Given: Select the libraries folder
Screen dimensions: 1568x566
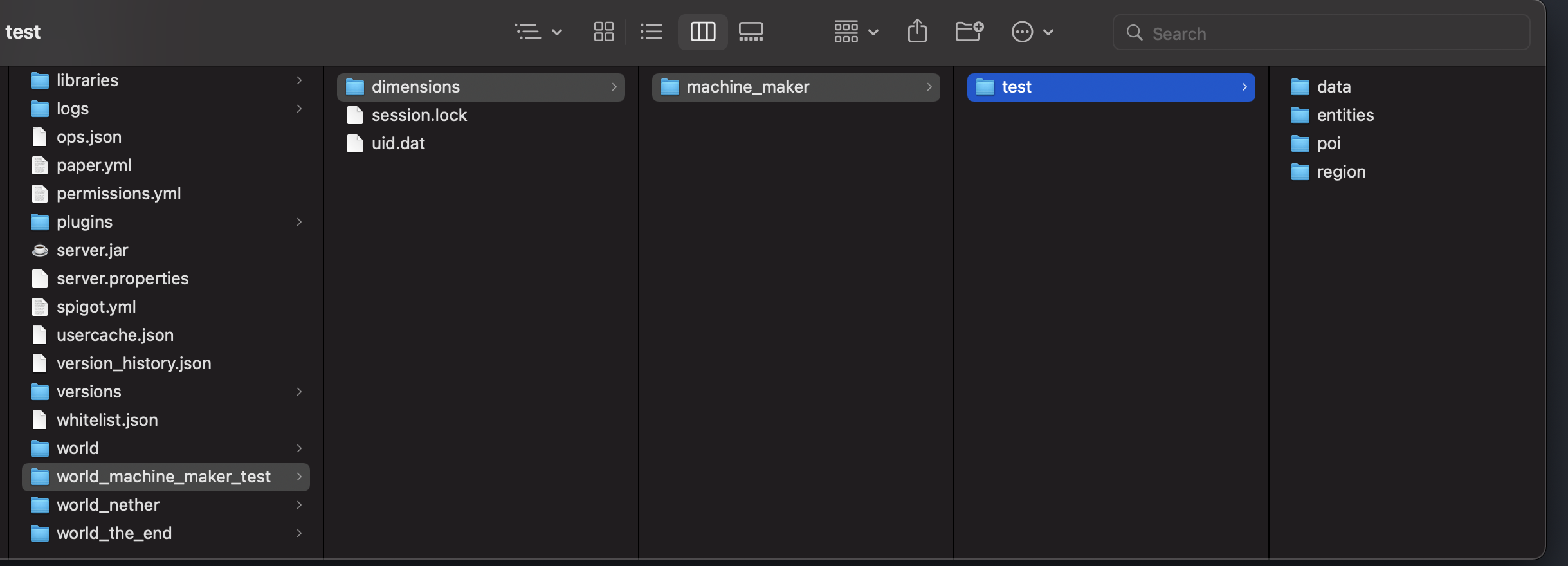Looking at the screenshot, I should [166, 80].
